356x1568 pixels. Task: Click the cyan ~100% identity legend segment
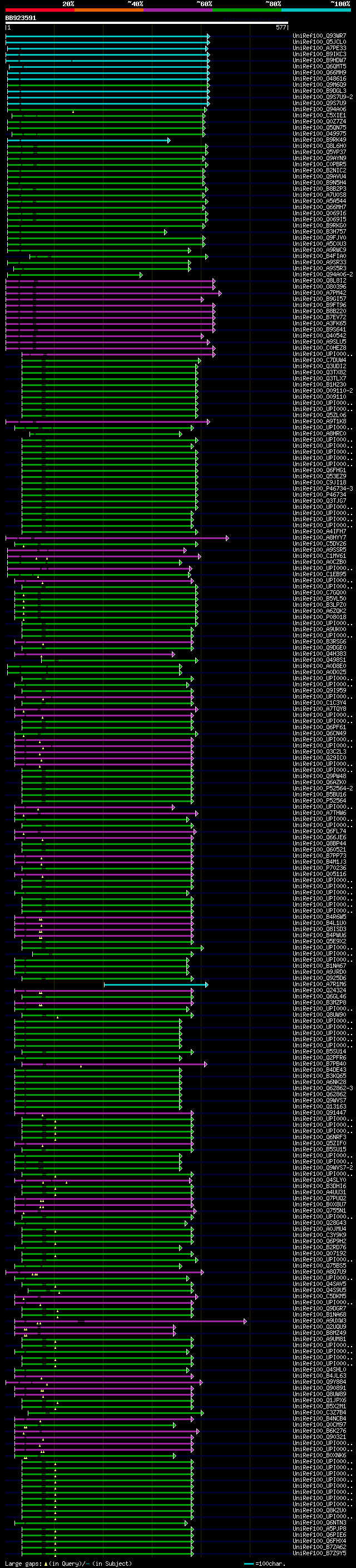316,10
